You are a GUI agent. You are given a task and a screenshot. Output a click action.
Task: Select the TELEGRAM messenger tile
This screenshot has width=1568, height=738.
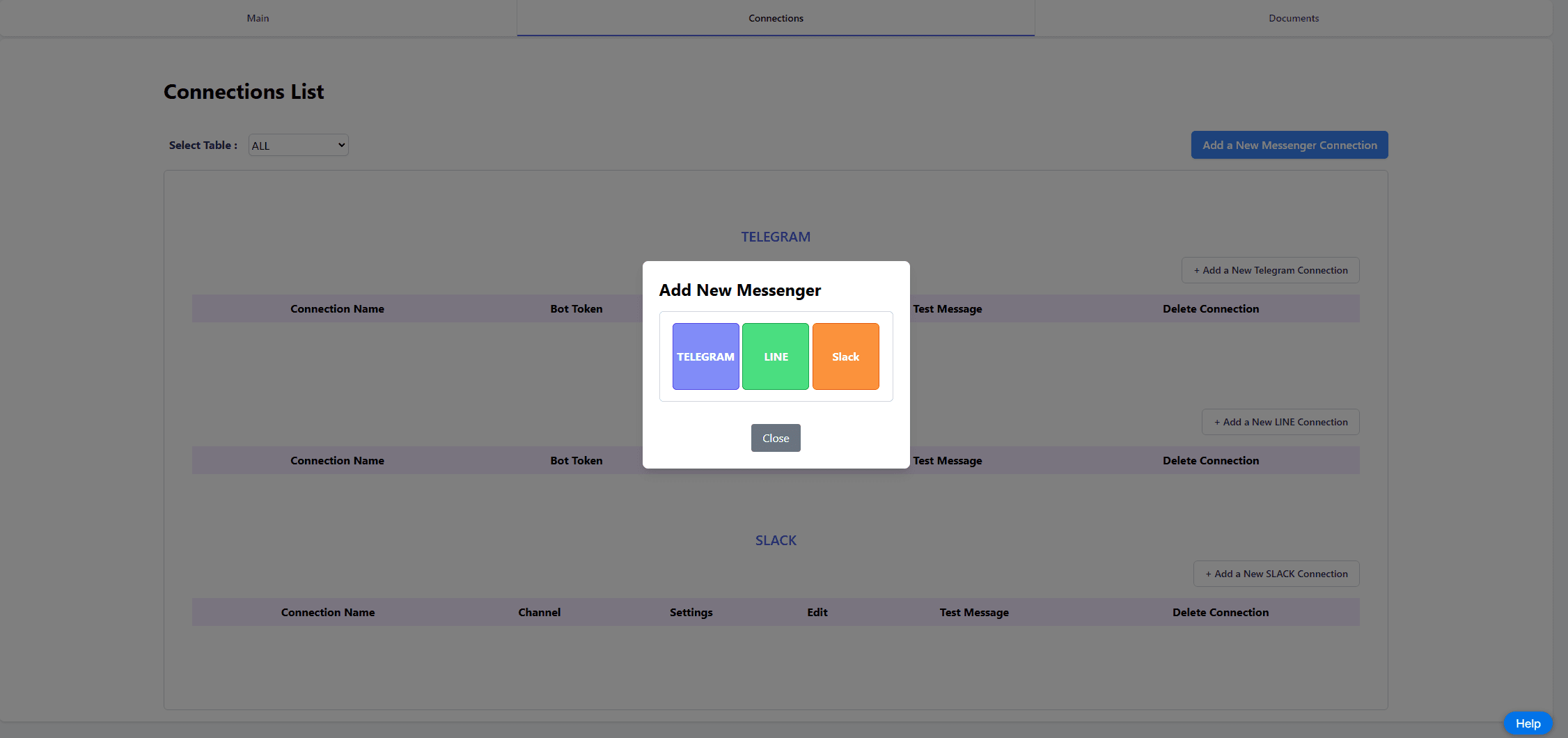coord(705,356)
